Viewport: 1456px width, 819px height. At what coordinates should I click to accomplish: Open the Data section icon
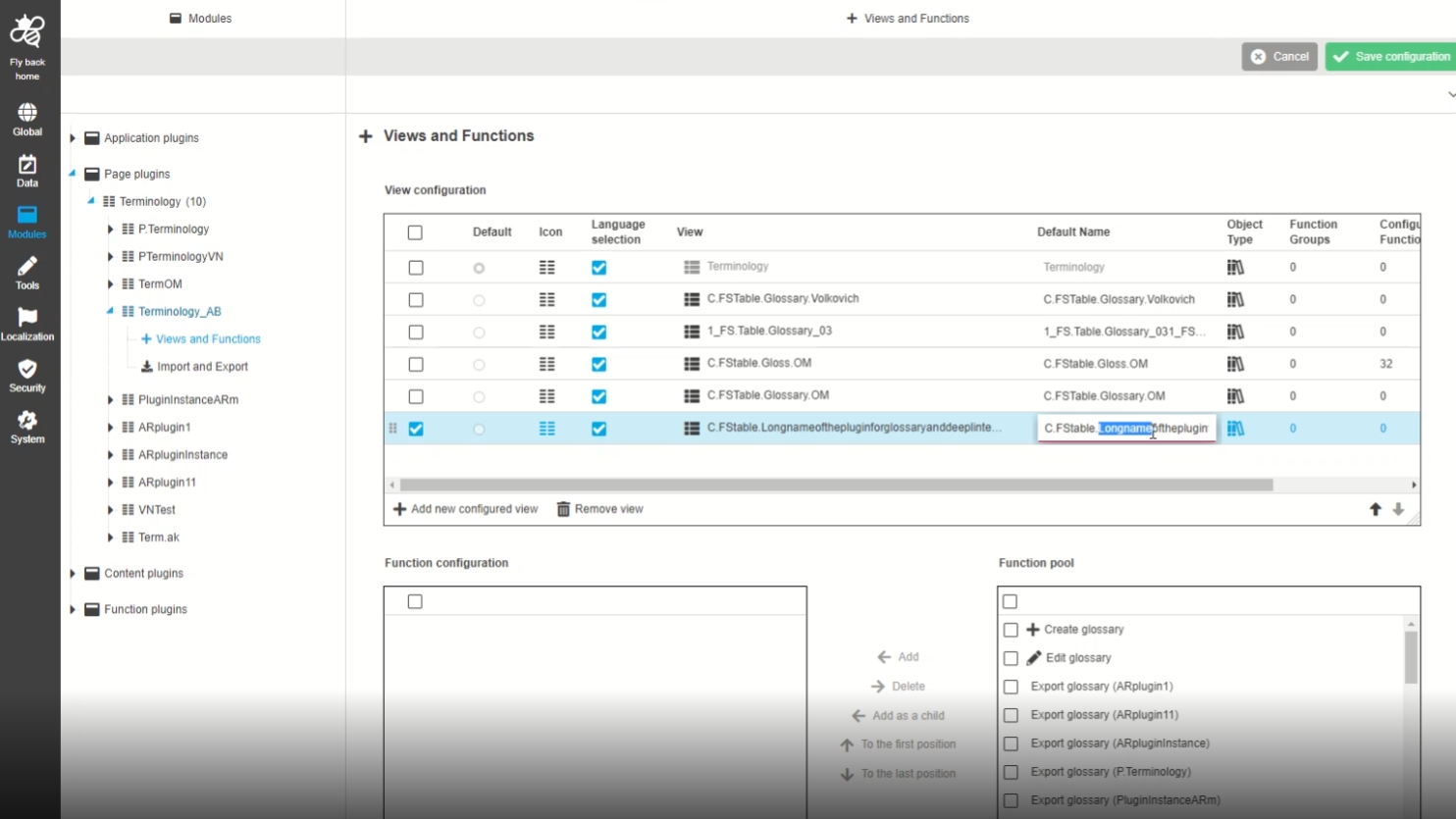27,165
